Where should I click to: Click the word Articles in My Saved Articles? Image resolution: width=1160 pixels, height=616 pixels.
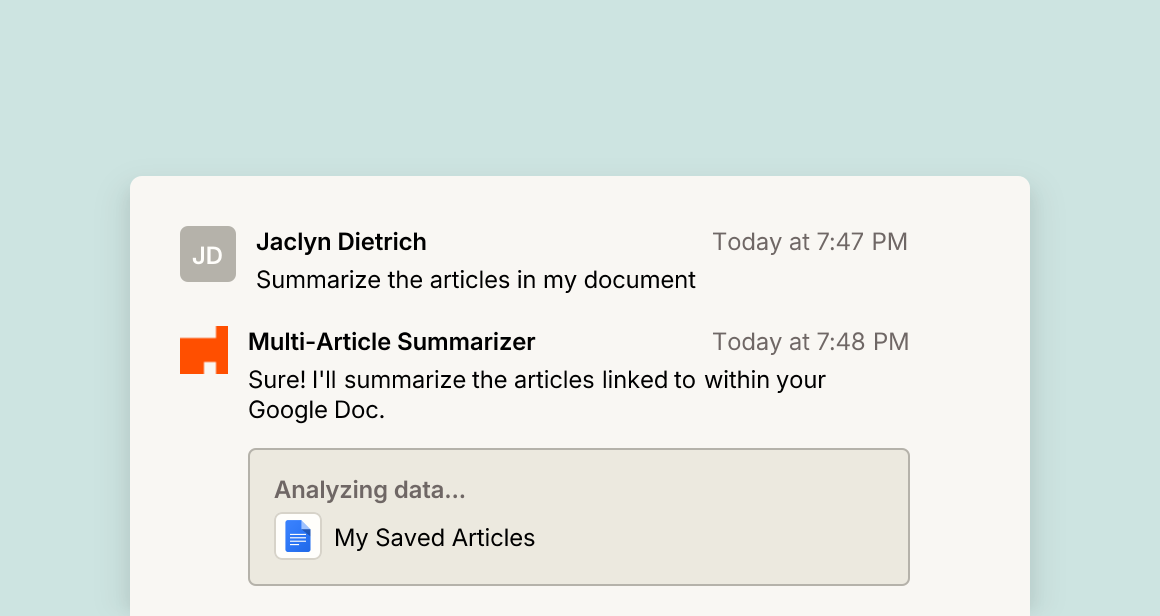[493, 538]
